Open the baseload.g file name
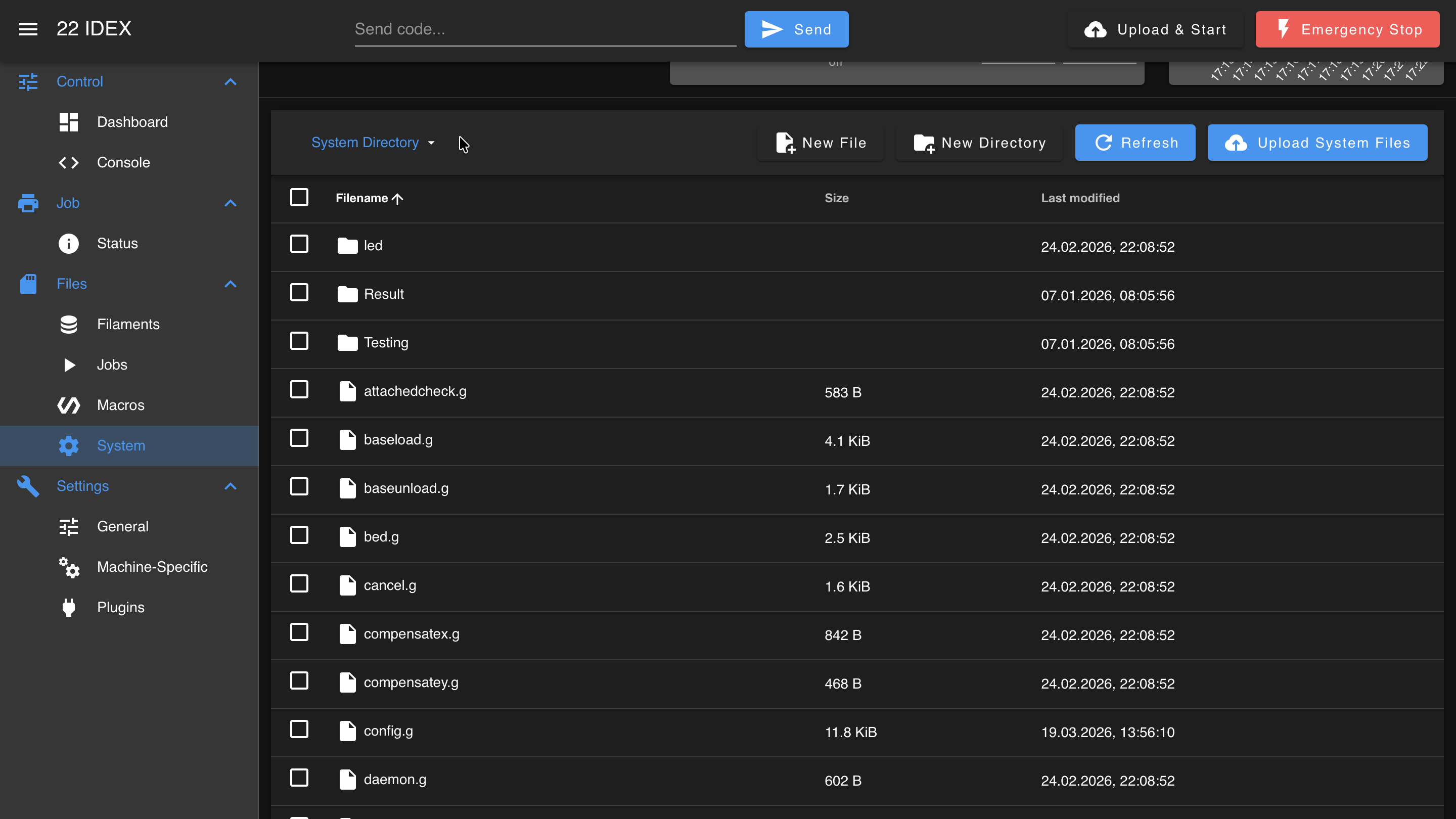Viewport: 1456px width, 819px height. coord(398,440)
